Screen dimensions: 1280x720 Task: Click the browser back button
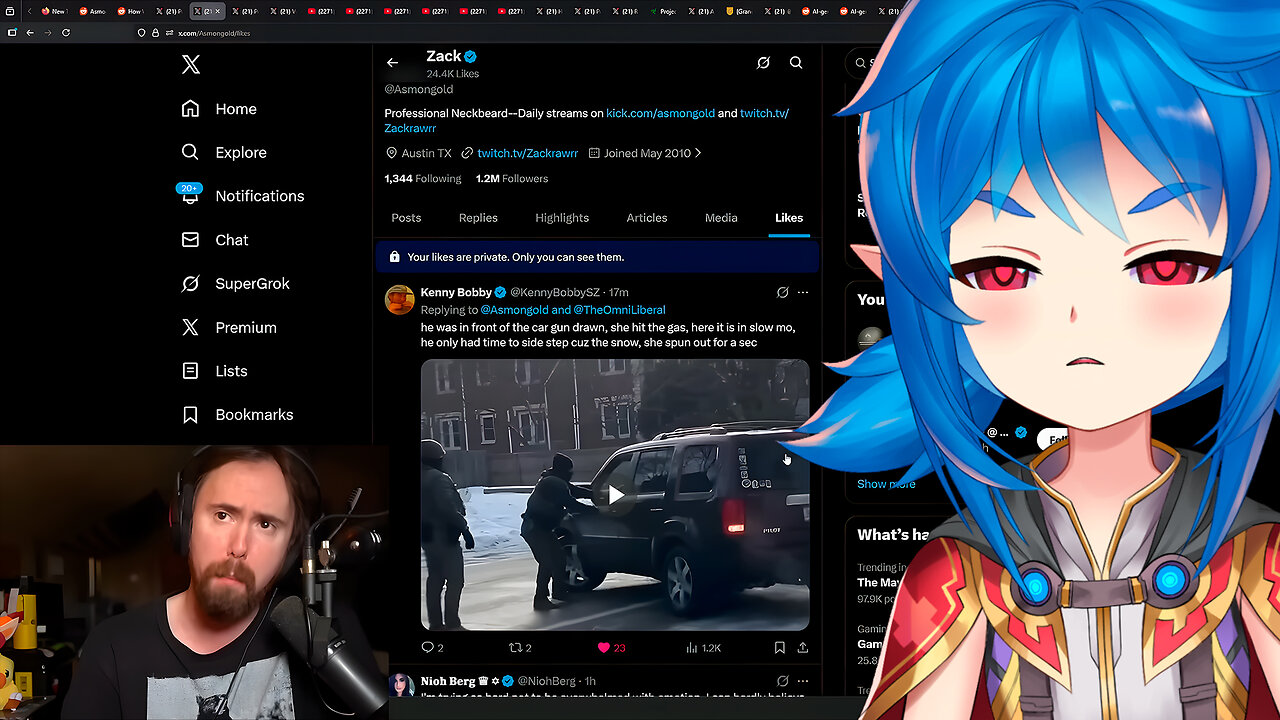tap(30, 33)
